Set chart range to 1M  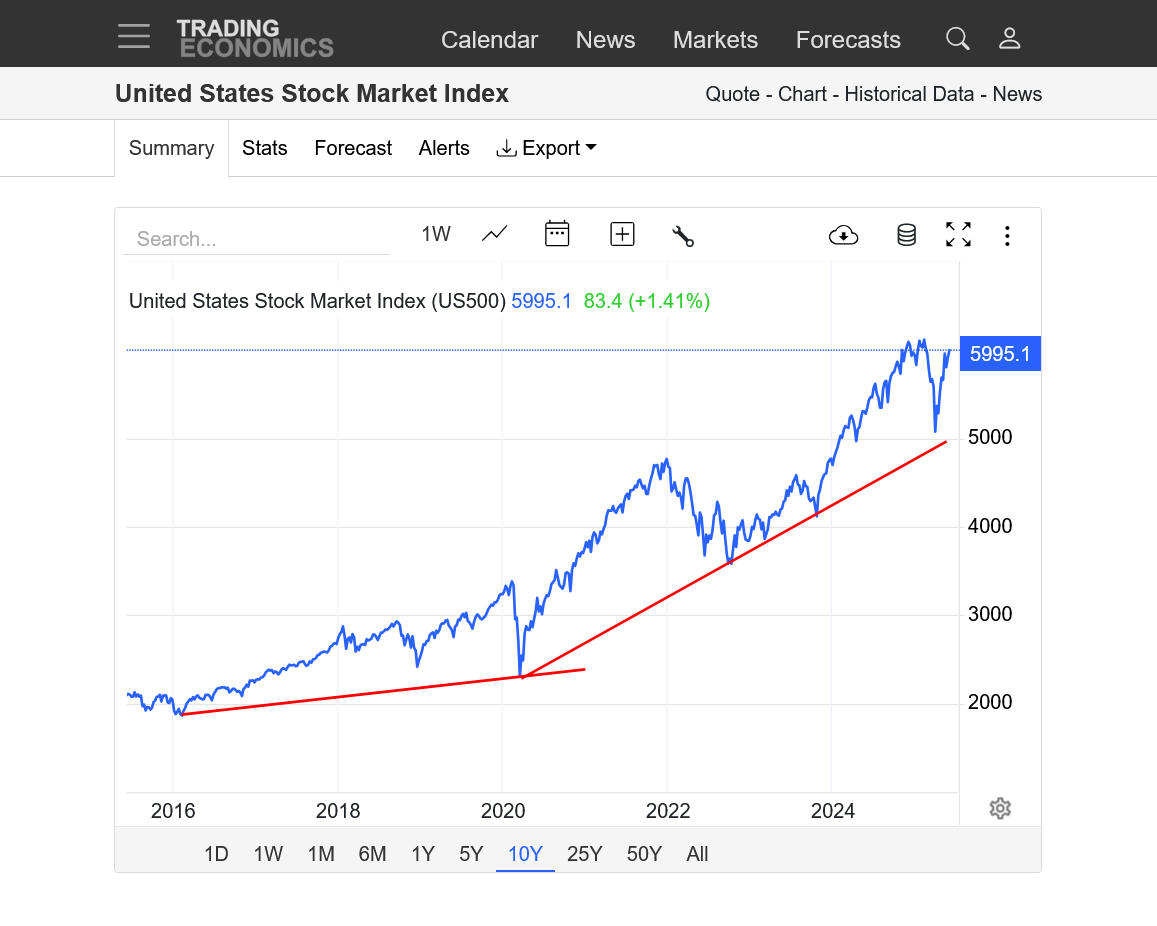pos(321,854)
